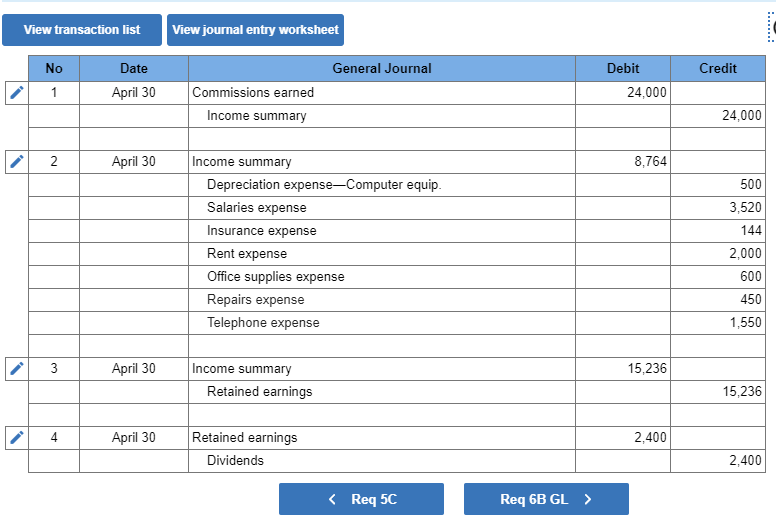Select the Telephone expense account
Screen dimensions: 776x526
pyautogui.click(x=382, y=323)
